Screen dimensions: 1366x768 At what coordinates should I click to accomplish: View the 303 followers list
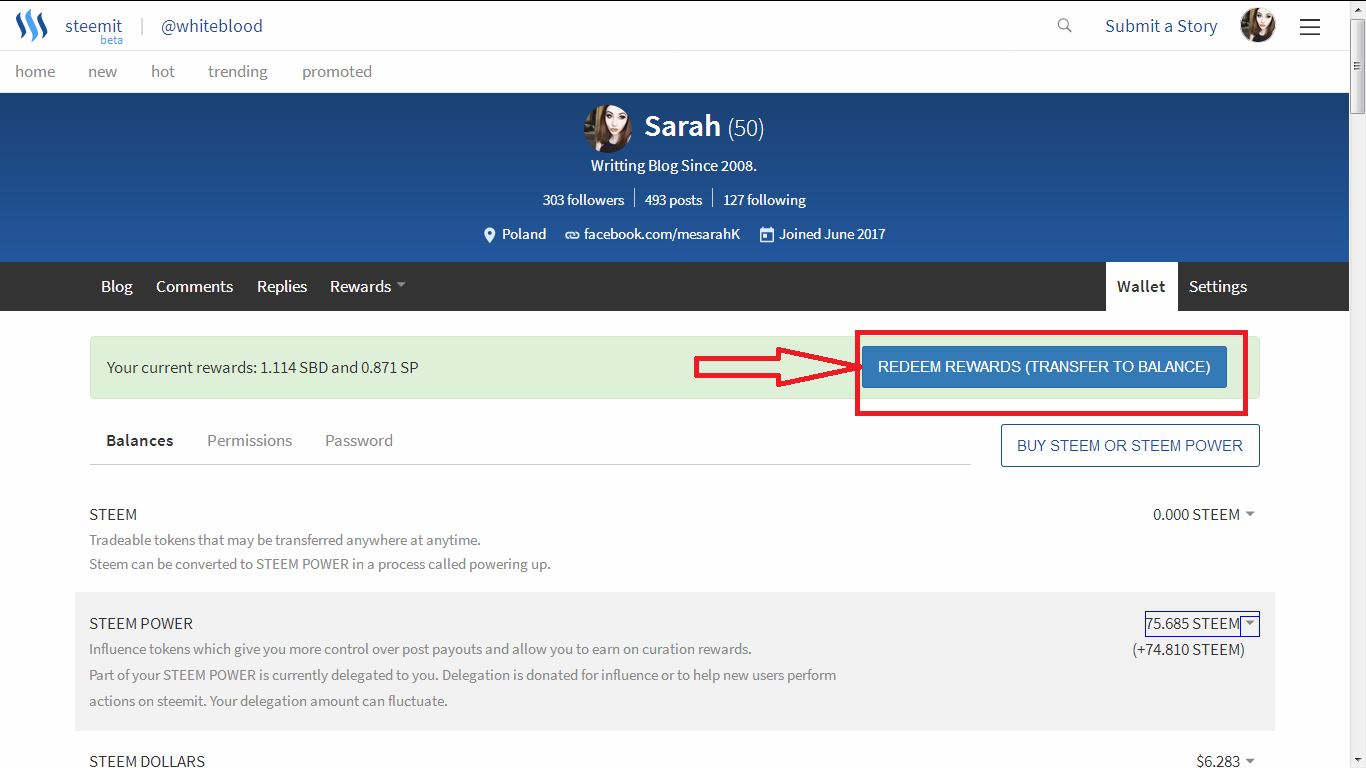click(x=583, y=200)
